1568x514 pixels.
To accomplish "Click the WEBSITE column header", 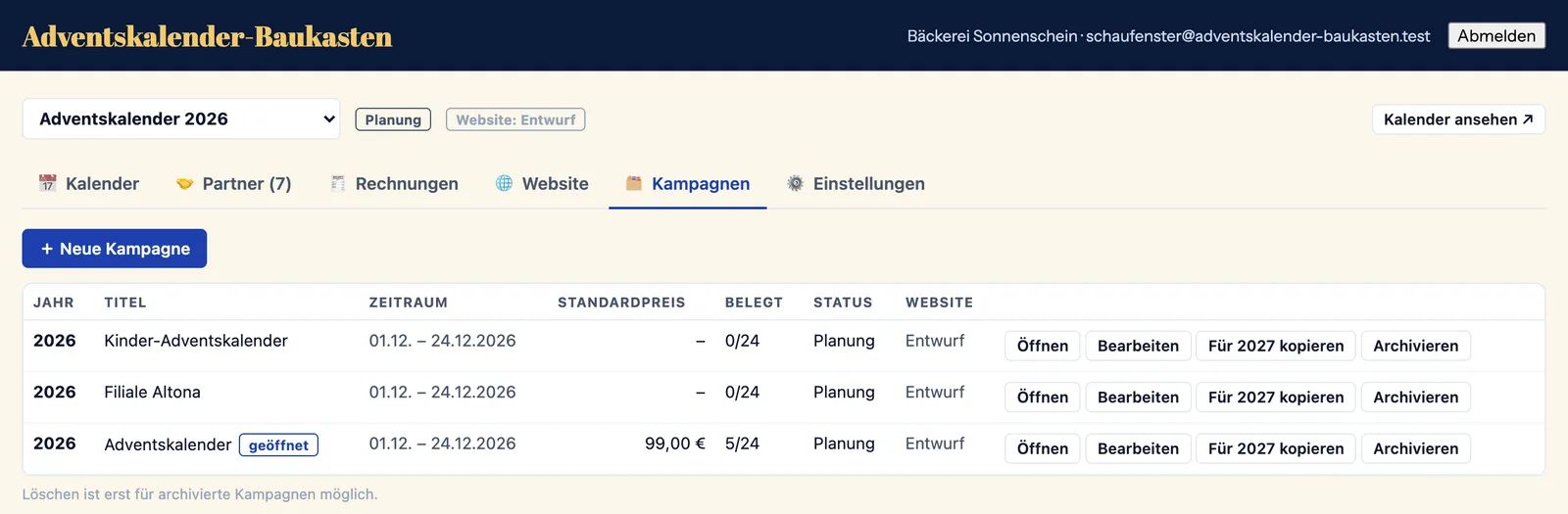I will pos(939,303).
